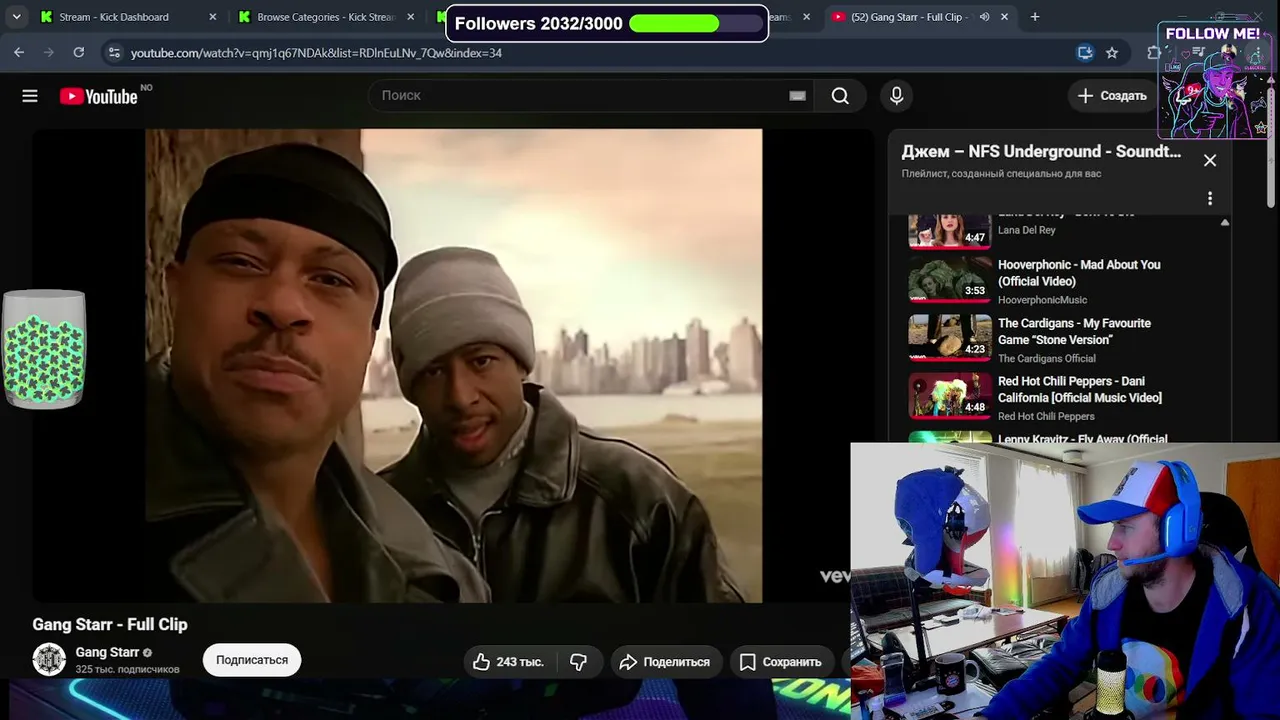Click the Джем – NFS Underground playlist title

(1041, 152)
